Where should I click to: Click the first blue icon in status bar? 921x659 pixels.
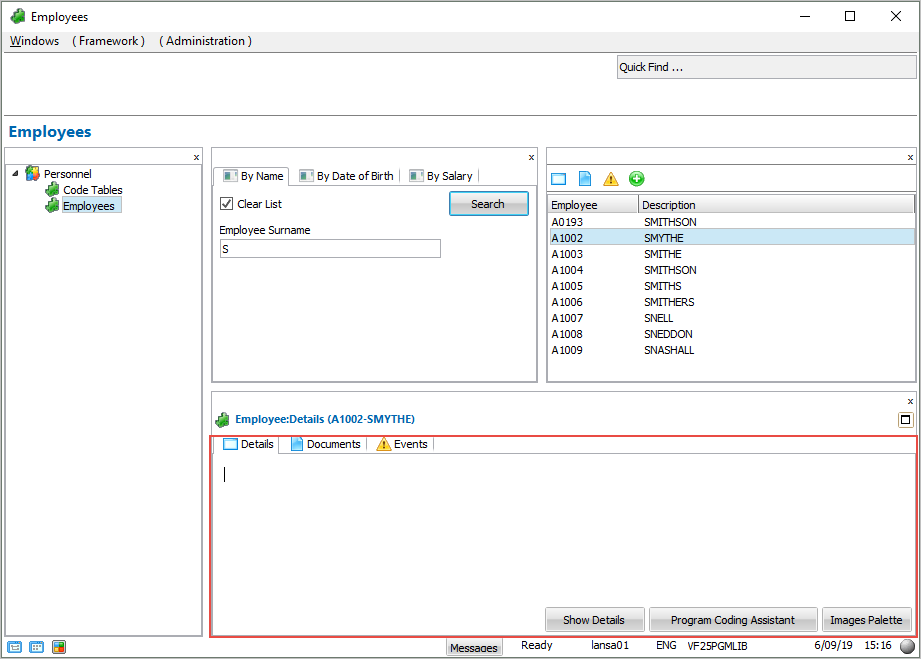pos(15,647)
